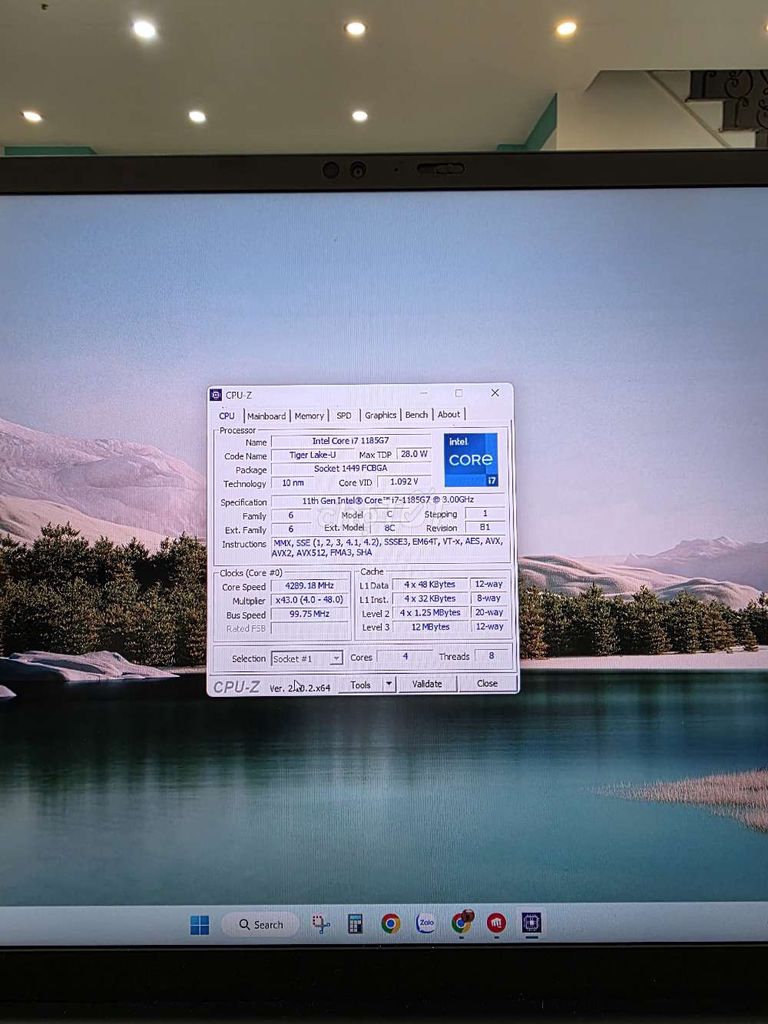Click the Instructions list text
Screen dimensions: 768x1024
(388, 547)
